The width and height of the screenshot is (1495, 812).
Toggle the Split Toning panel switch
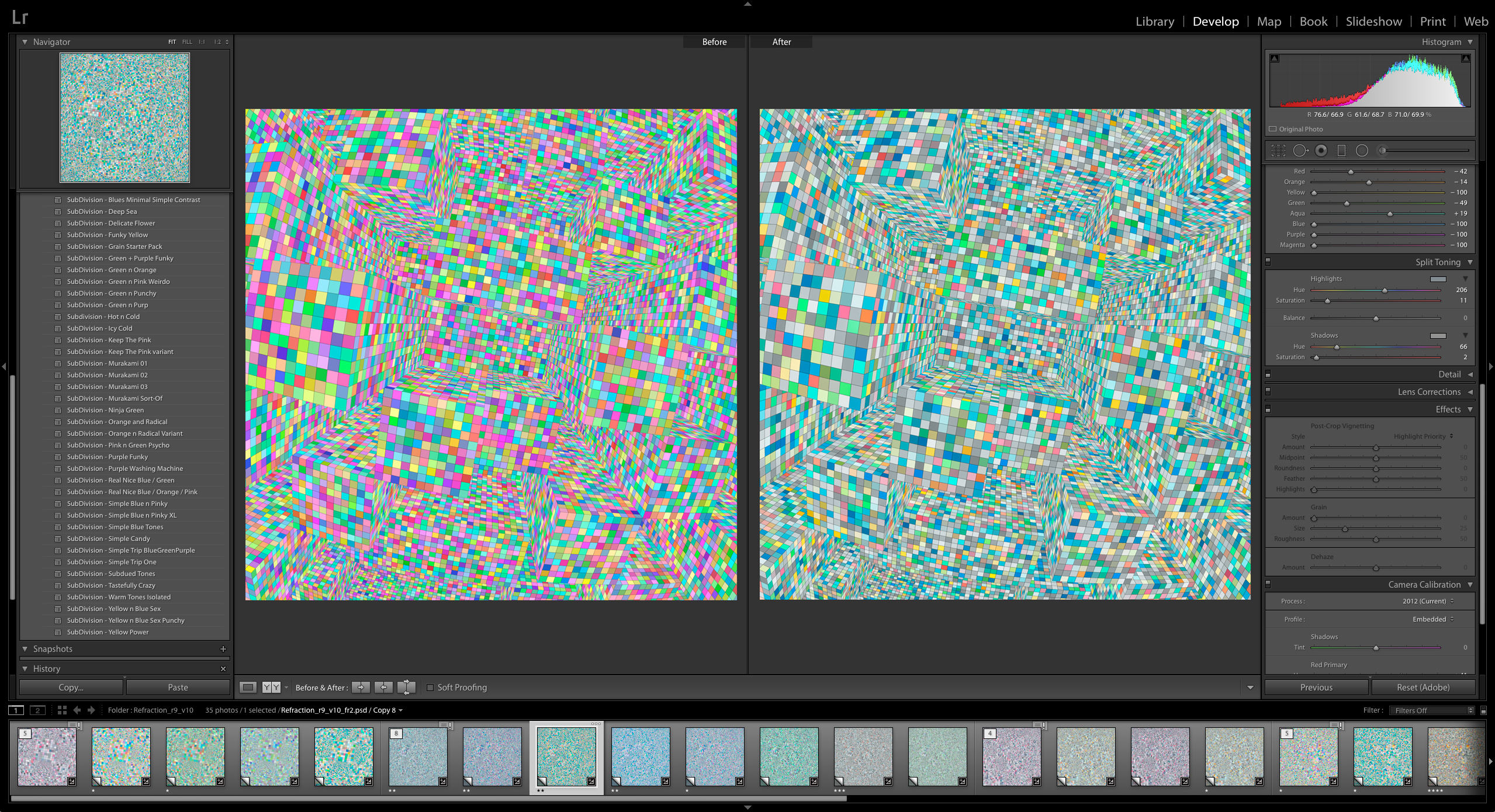point(1268,262)
